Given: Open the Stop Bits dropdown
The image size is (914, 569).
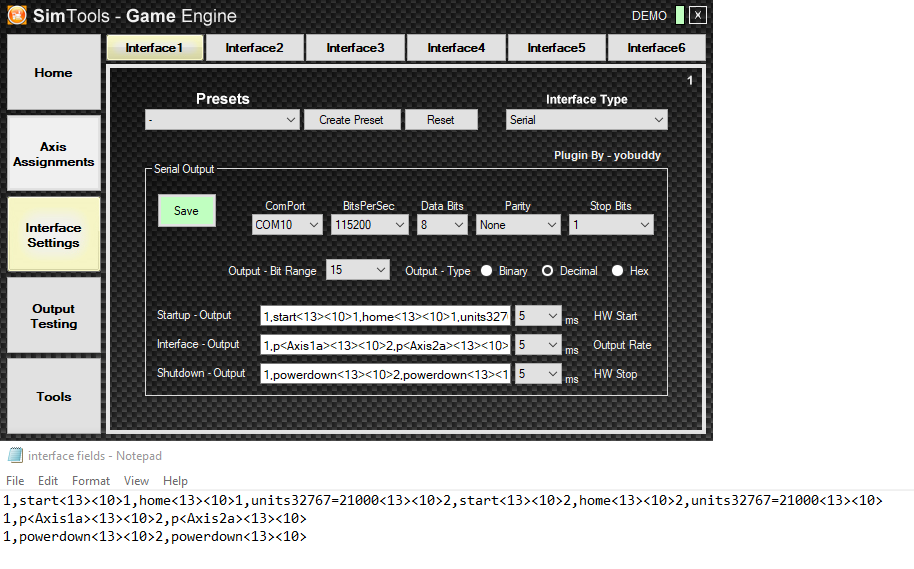Looking at the screenshot, I should [x=611, y=225].
